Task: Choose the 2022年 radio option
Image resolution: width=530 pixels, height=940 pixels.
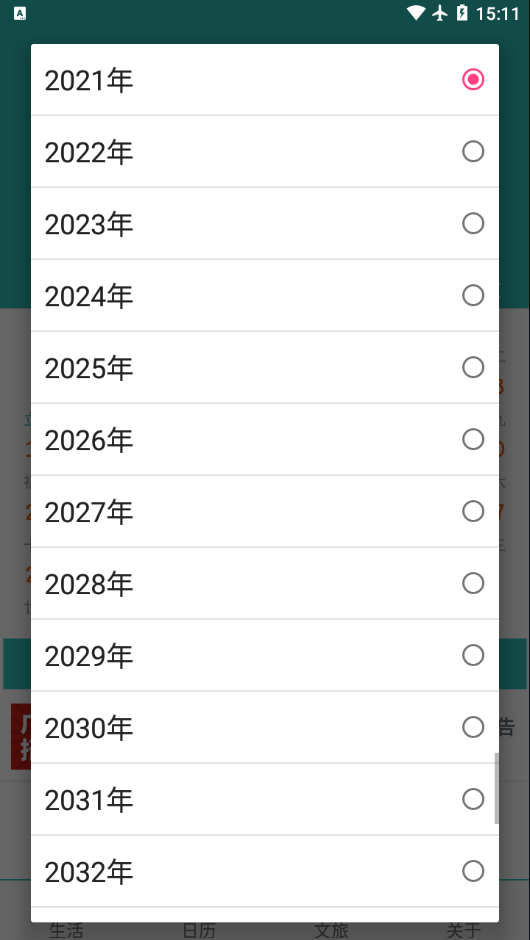Action: 472,151
